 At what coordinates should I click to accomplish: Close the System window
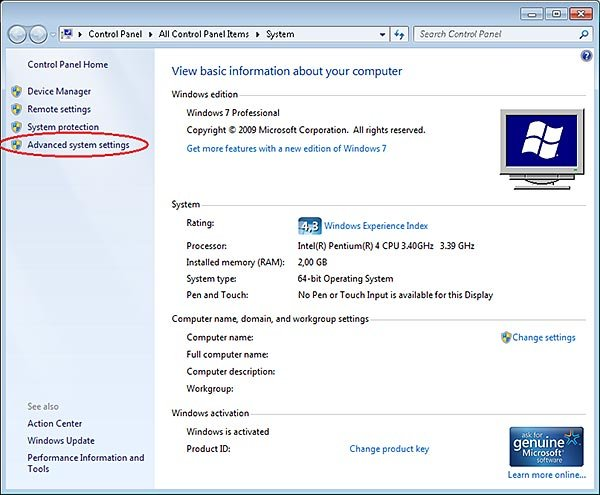581,14
